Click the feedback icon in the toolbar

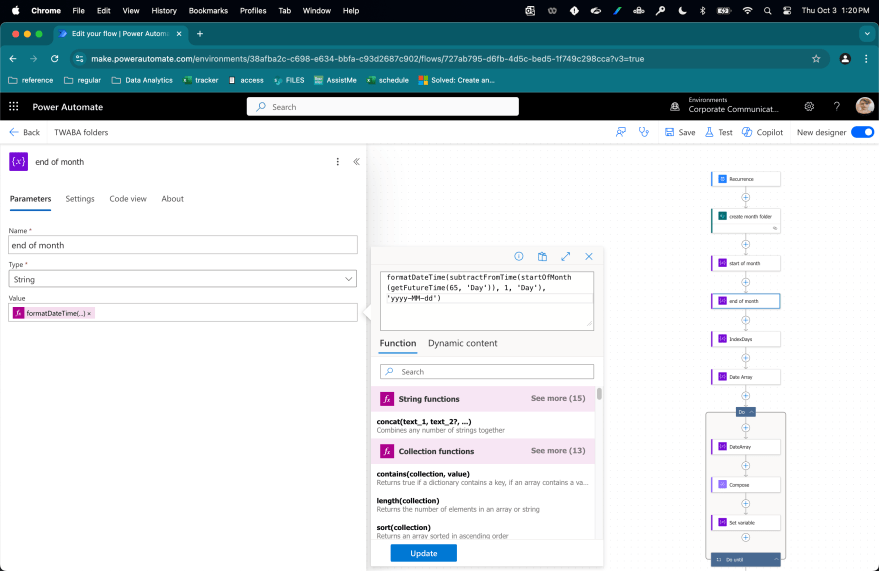click(621, 132)
